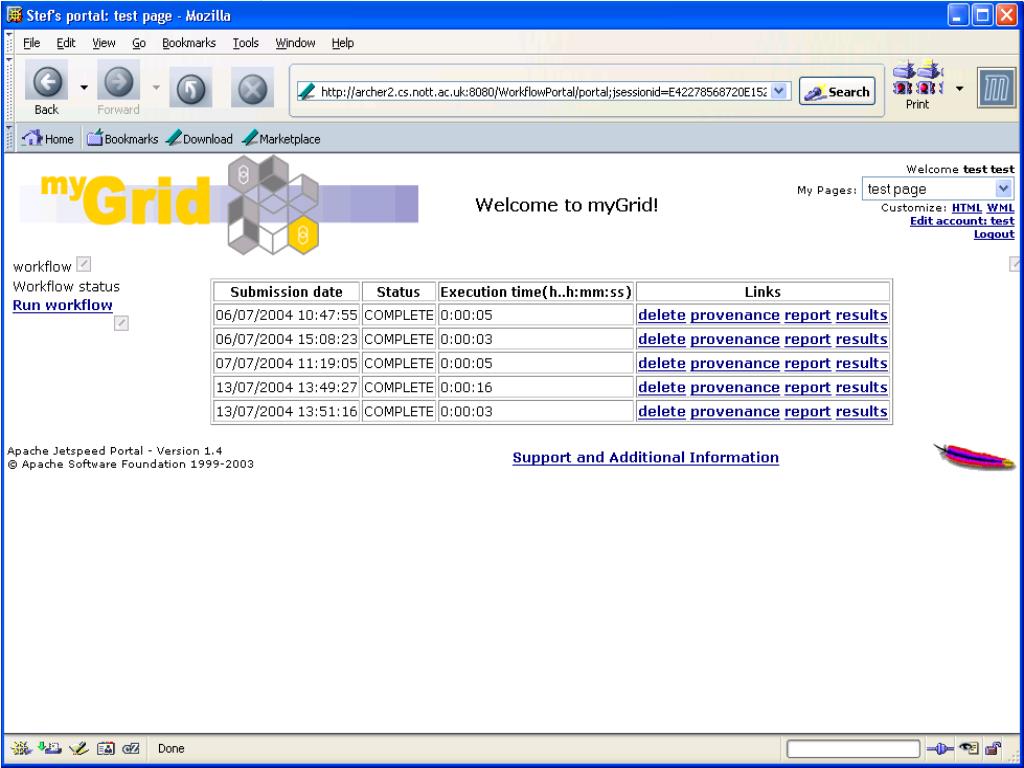Reload the page with the Reload icon

(x=190, y=88)
